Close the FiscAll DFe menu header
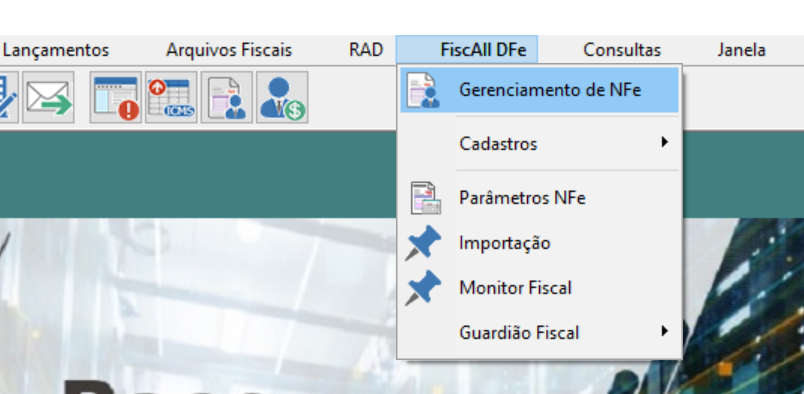804x394 pixels. pyautogui.click(x=467, y=50)
